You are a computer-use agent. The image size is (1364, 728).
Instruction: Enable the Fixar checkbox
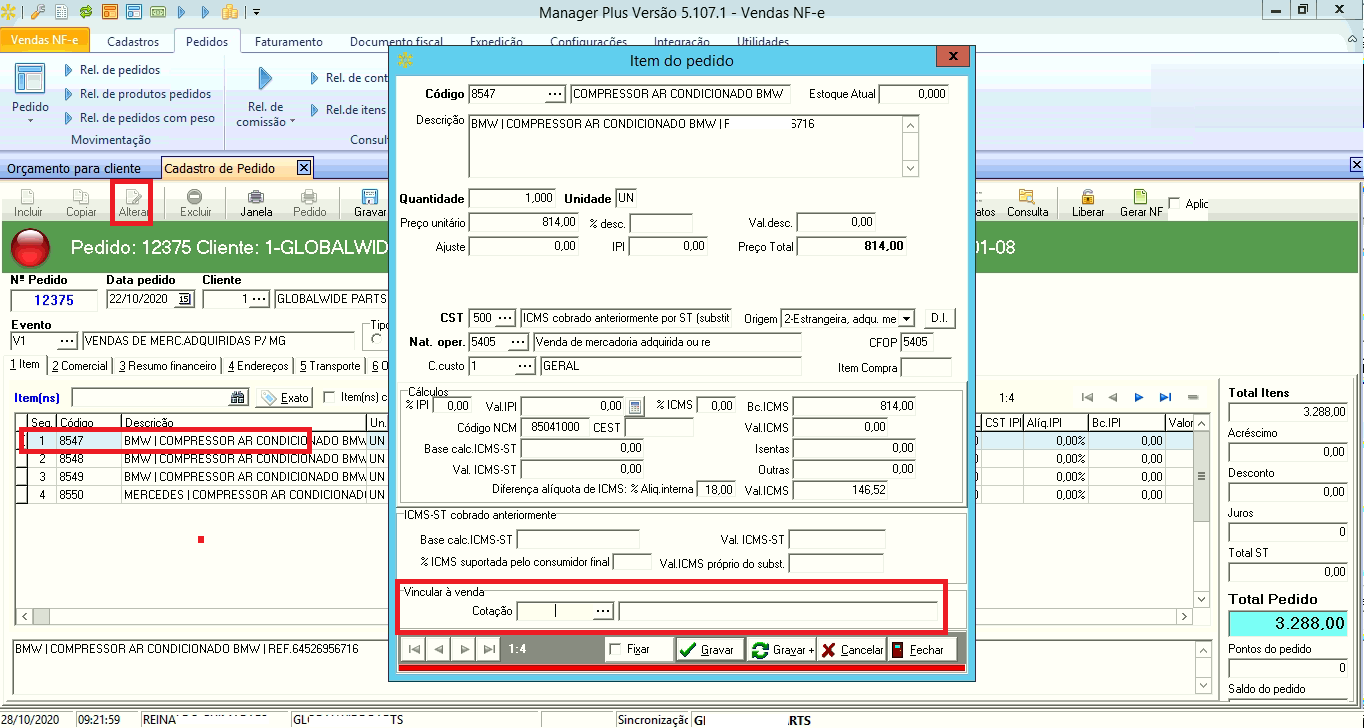click(x=615, y=650)
